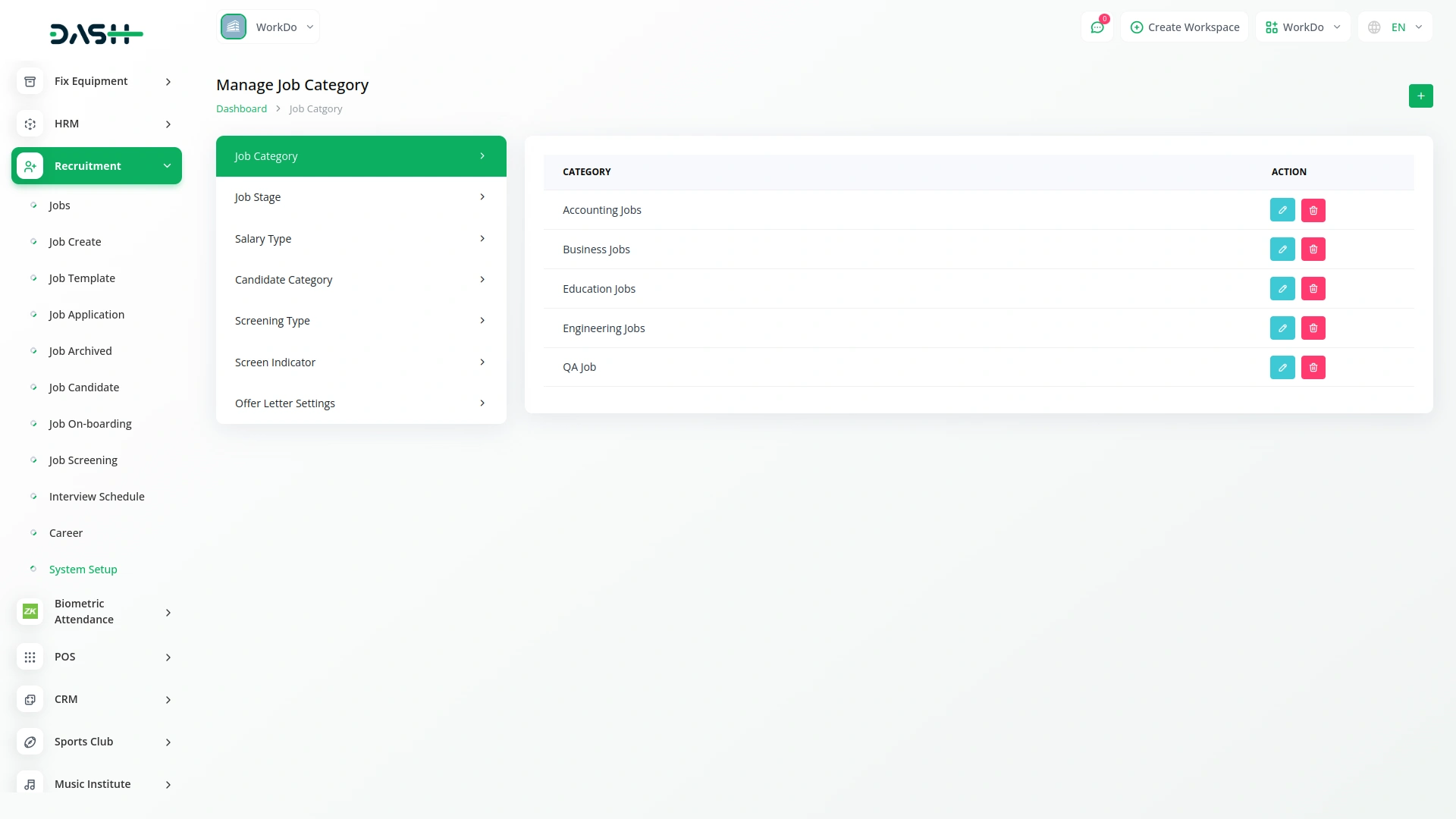Edit the Engineering Jobs category

pos(1282,328)
